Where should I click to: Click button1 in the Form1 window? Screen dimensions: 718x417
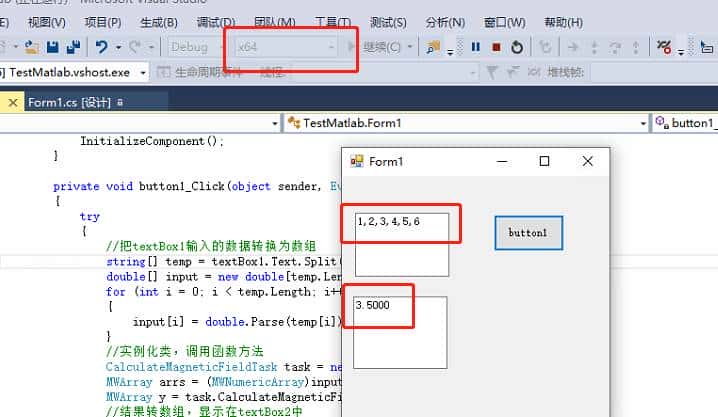[528, 233]
